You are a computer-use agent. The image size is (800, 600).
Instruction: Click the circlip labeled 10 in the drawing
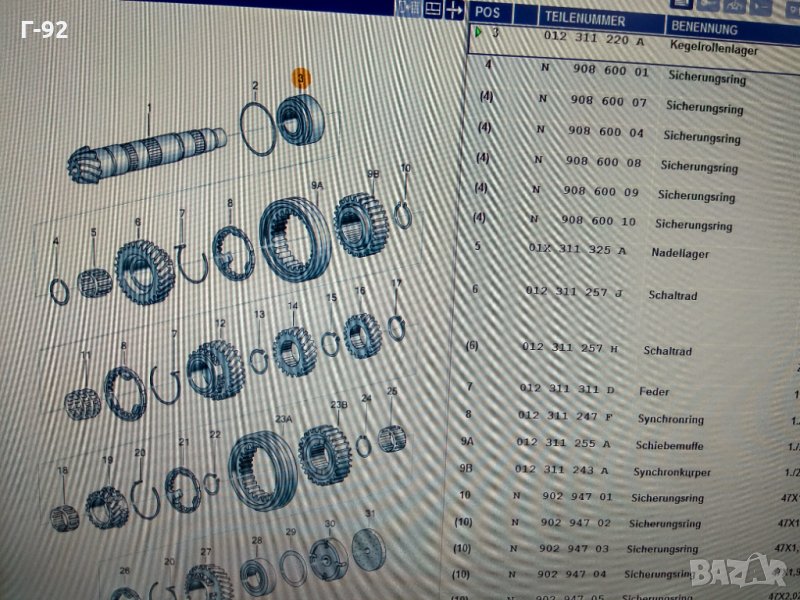(403, 212)
